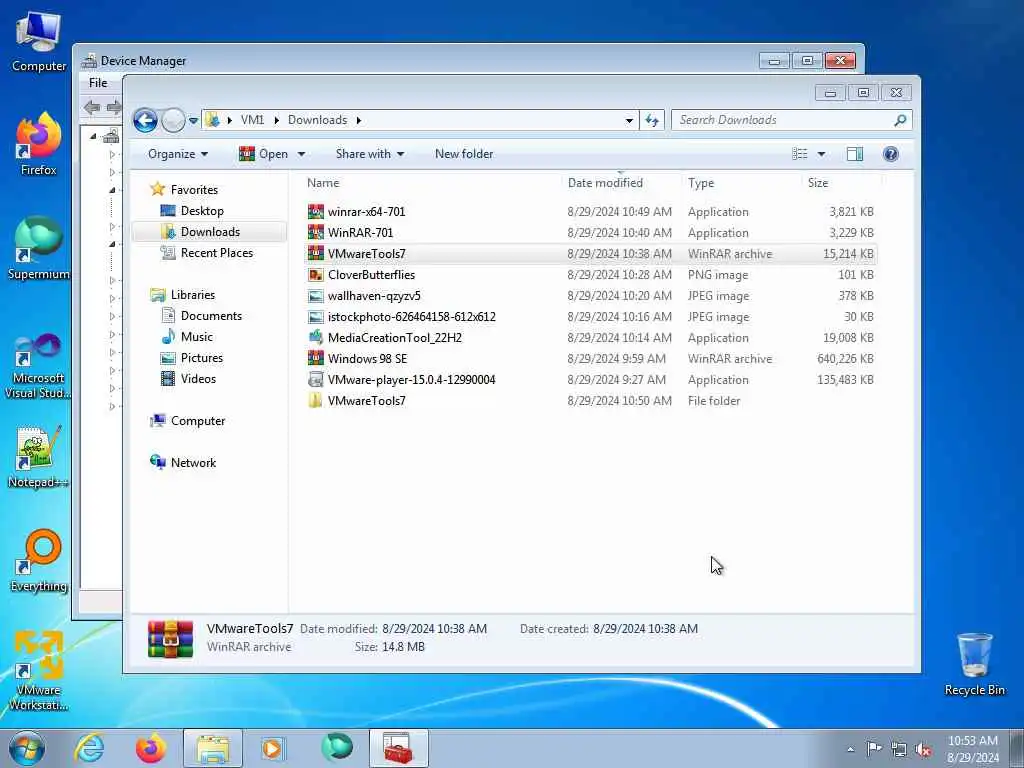Open the Music library

[x=197, y=337]
